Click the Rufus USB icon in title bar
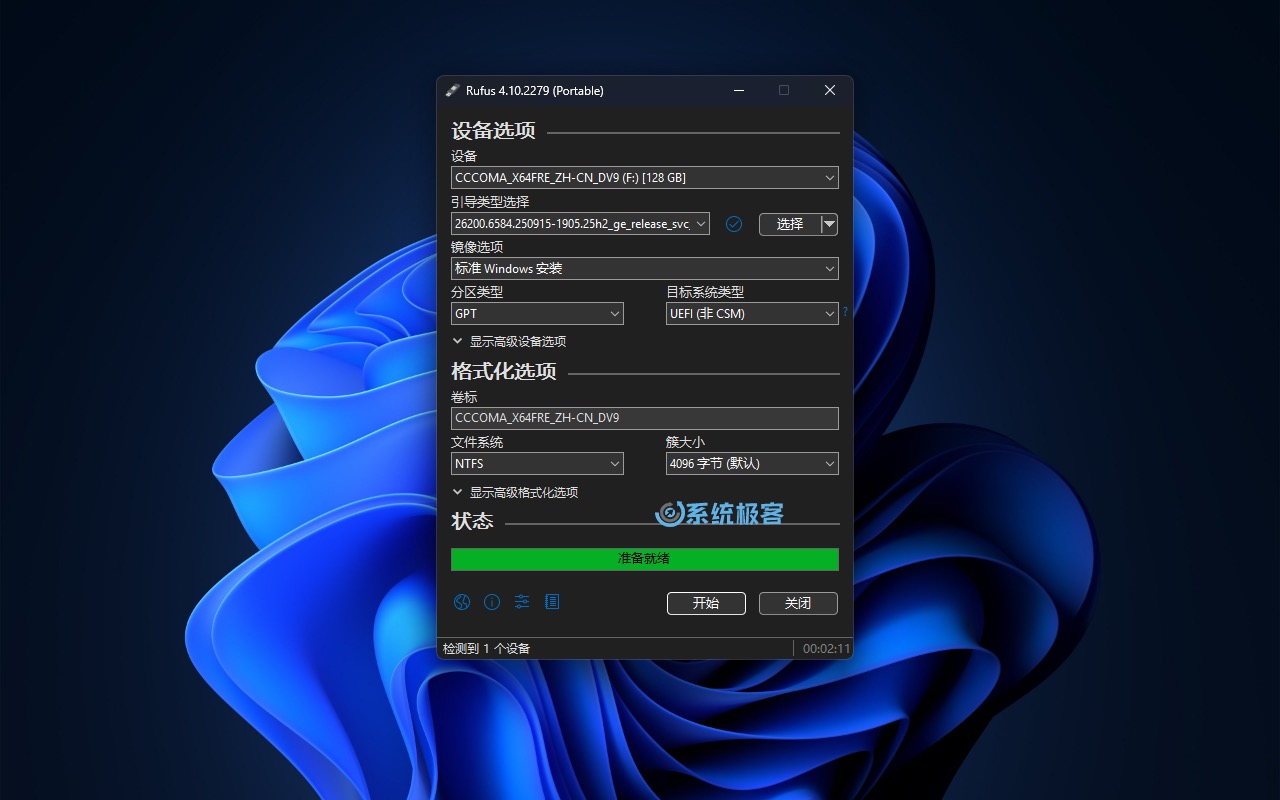The height and width of the screenshot is (800, 1280). [452, 90]
